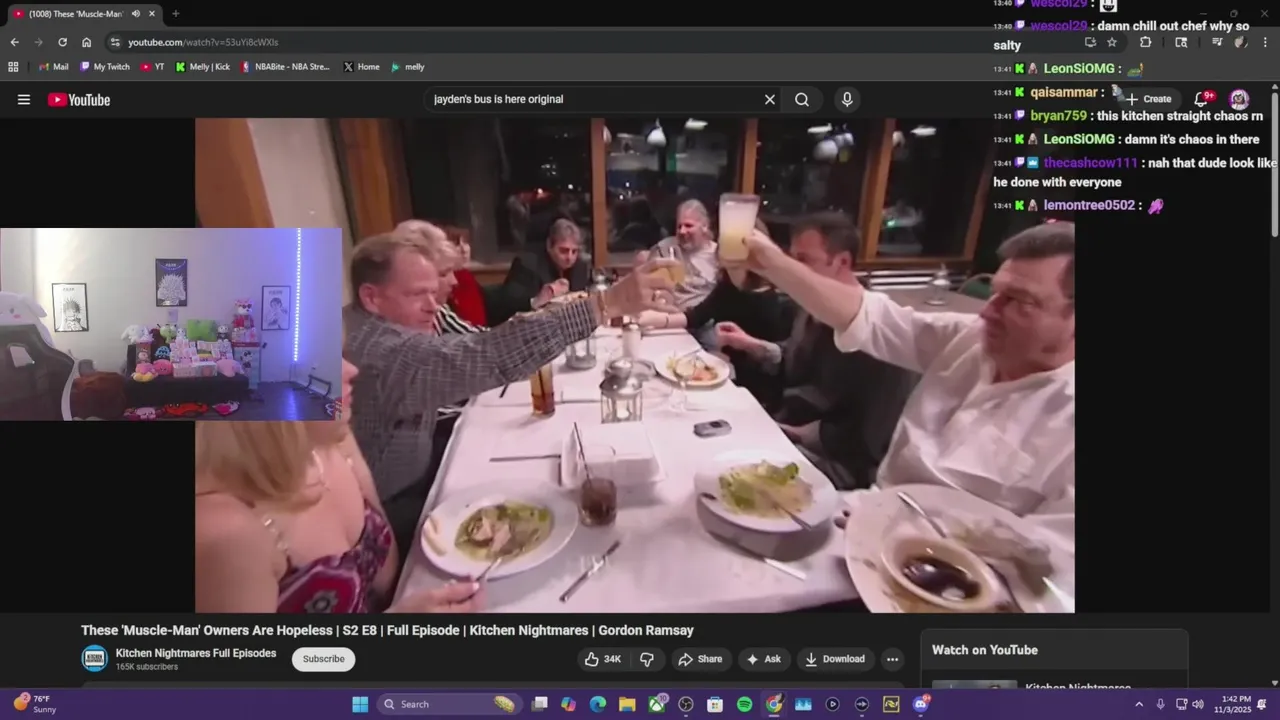
Task: Open Spotify from the taskbar
Action: (744, 704)
